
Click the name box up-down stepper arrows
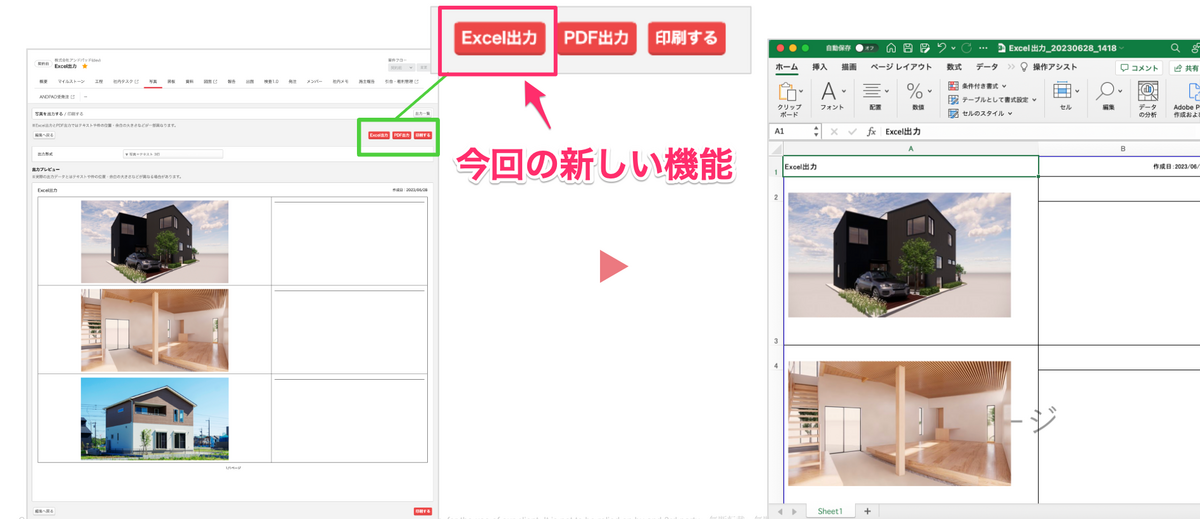[816, 131]
